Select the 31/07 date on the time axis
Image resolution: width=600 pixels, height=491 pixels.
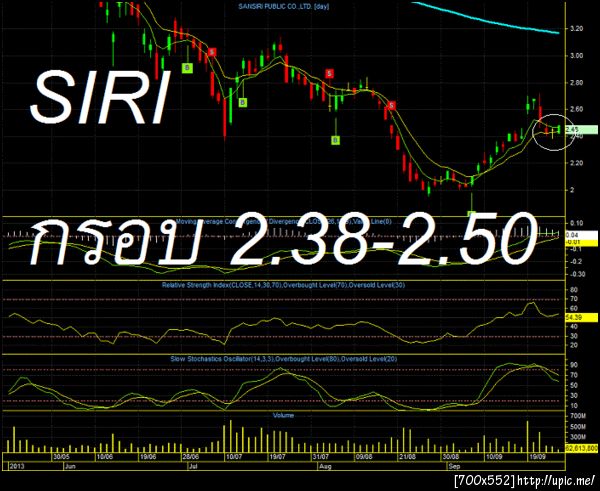coord(321,457)
